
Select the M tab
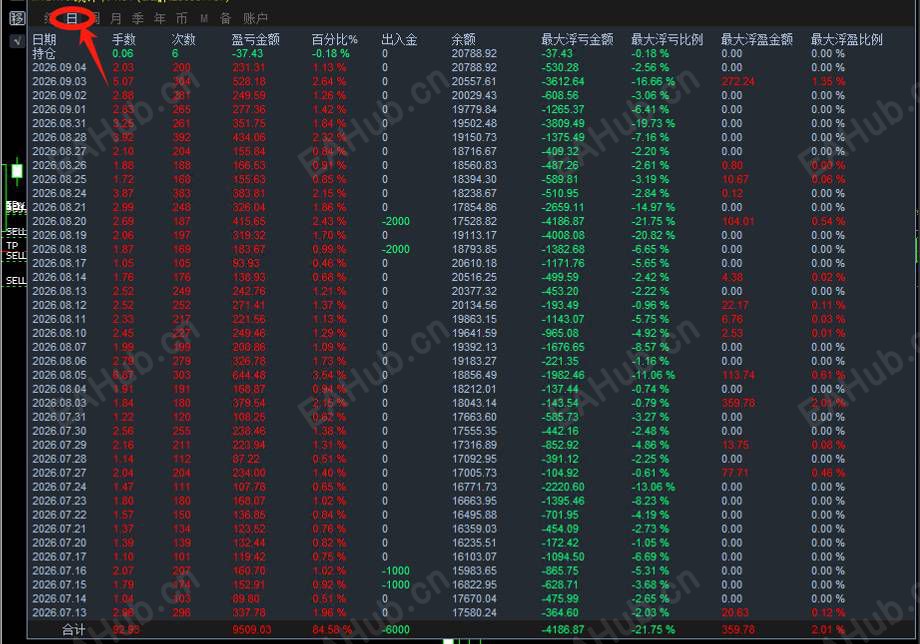coord(204,19)
